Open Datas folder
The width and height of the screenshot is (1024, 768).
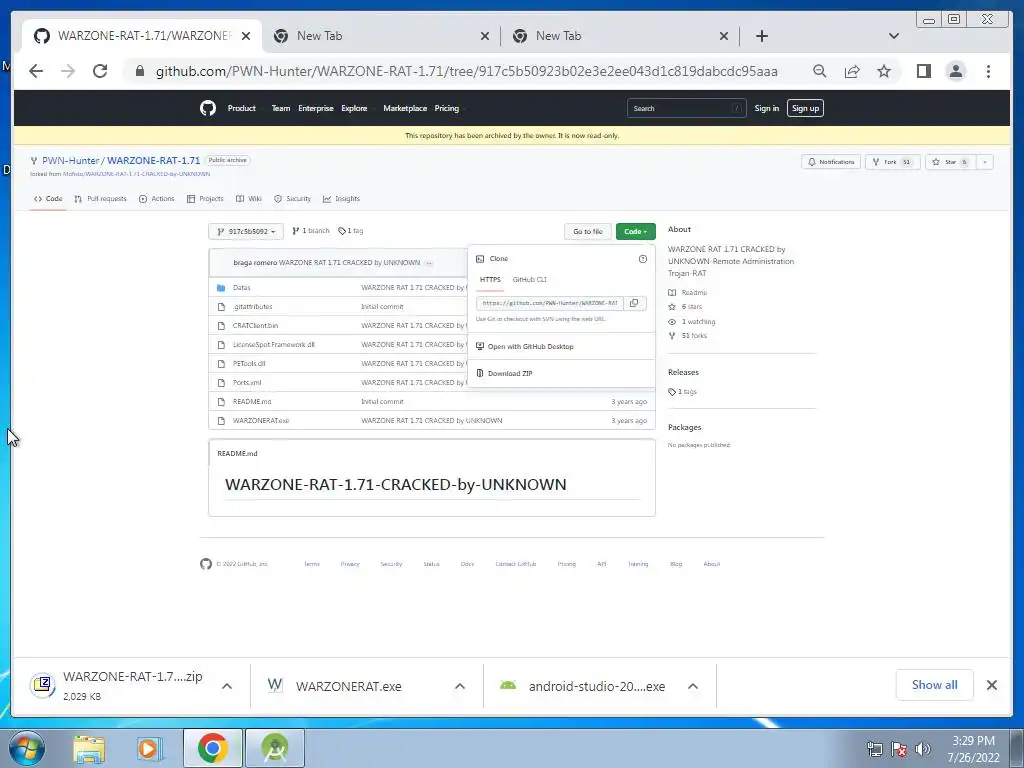[x=242, y=287]
